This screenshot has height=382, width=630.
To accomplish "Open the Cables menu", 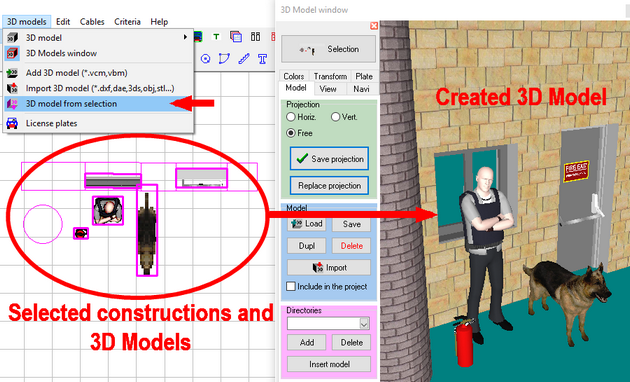I will coord(92,22).
